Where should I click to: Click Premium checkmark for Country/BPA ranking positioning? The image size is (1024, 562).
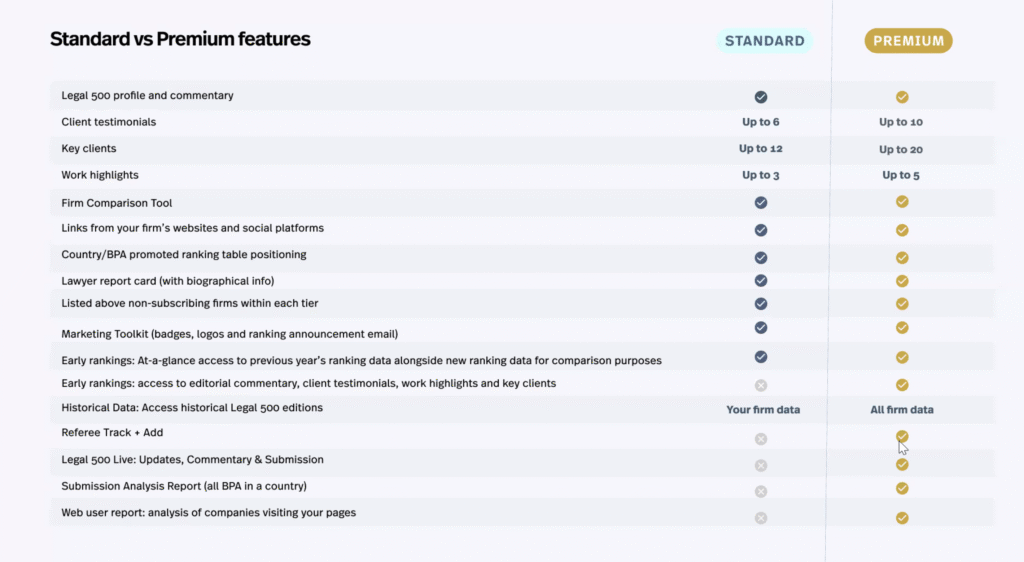click(x=902, y=258)
